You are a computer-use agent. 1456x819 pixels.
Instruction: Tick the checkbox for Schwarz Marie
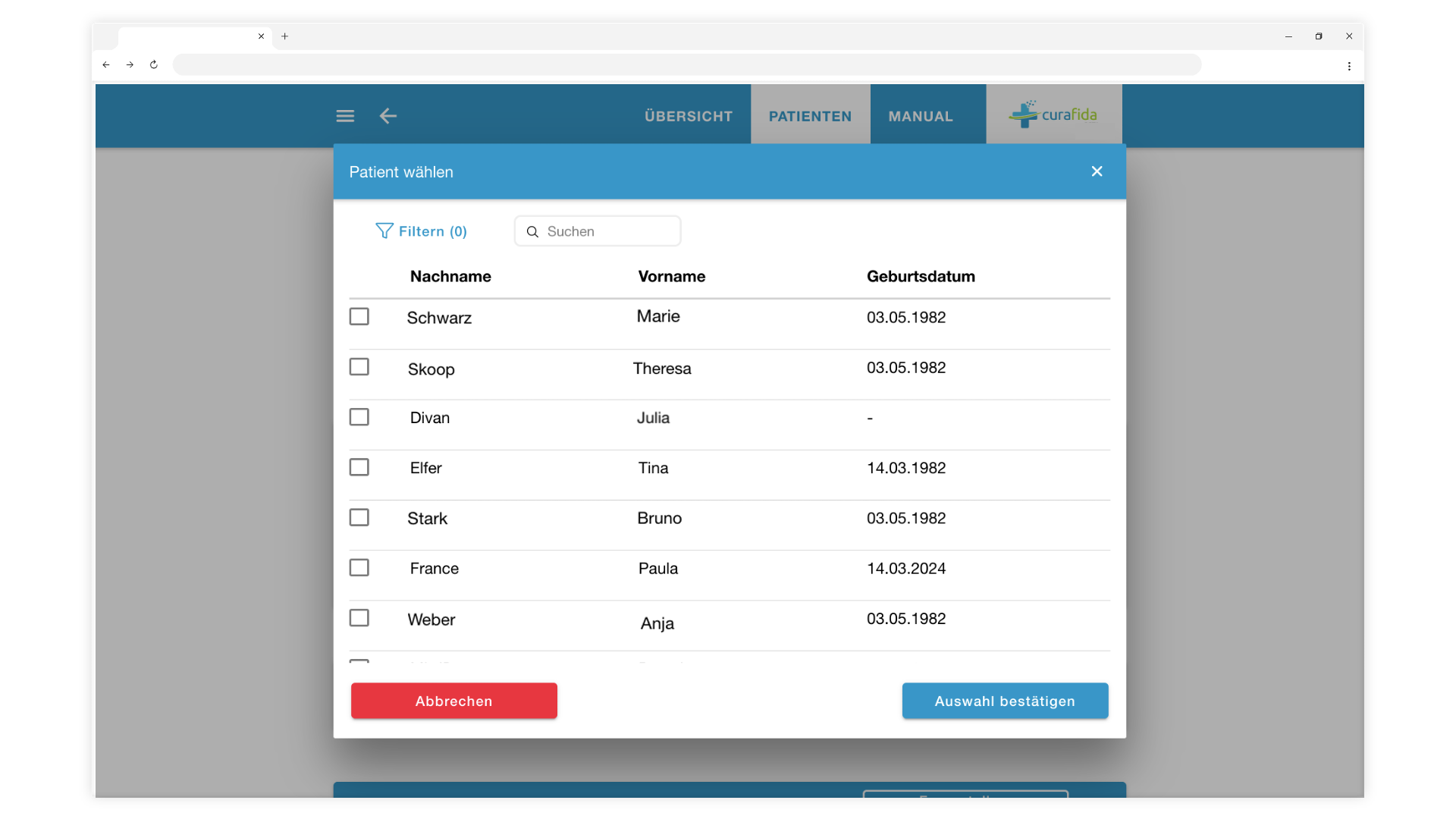[x=359, y=316]
